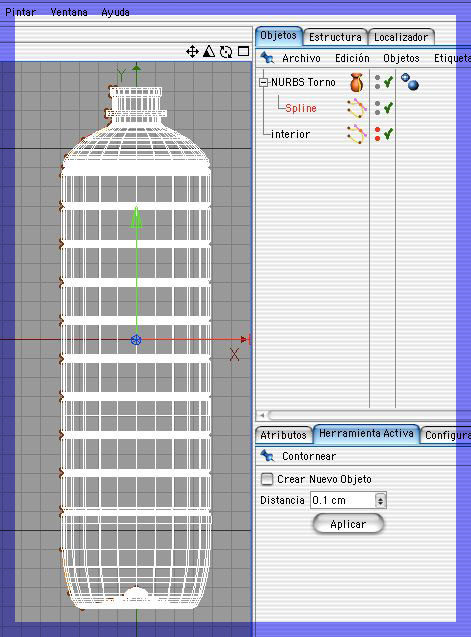
Task: Click the viewport rotate camera icon
Action: coord(226,52)
